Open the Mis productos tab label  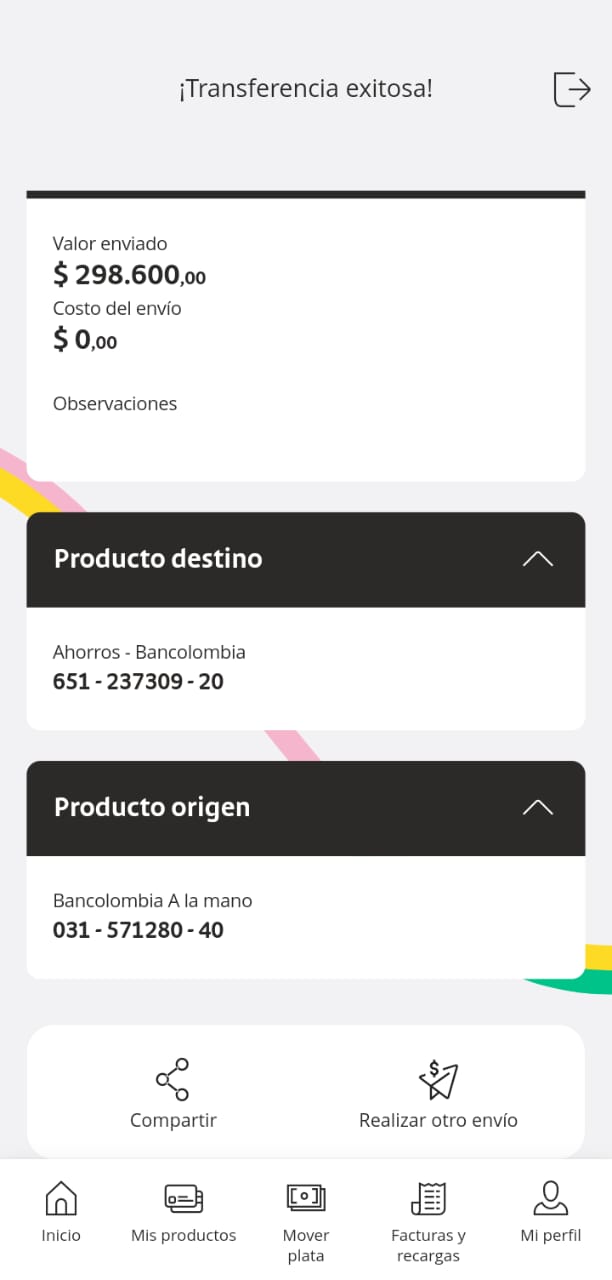click(x=184, y=1235)
